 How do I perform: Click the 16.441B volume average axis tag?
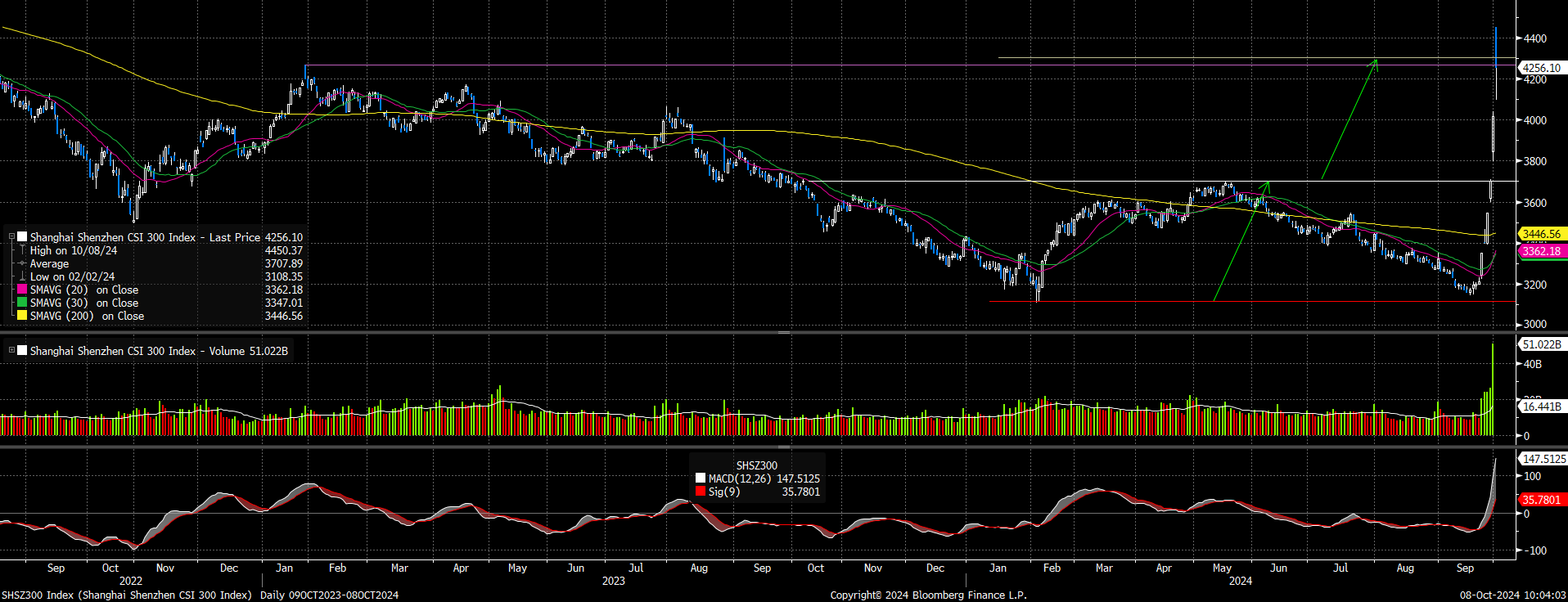(1542, 406)
